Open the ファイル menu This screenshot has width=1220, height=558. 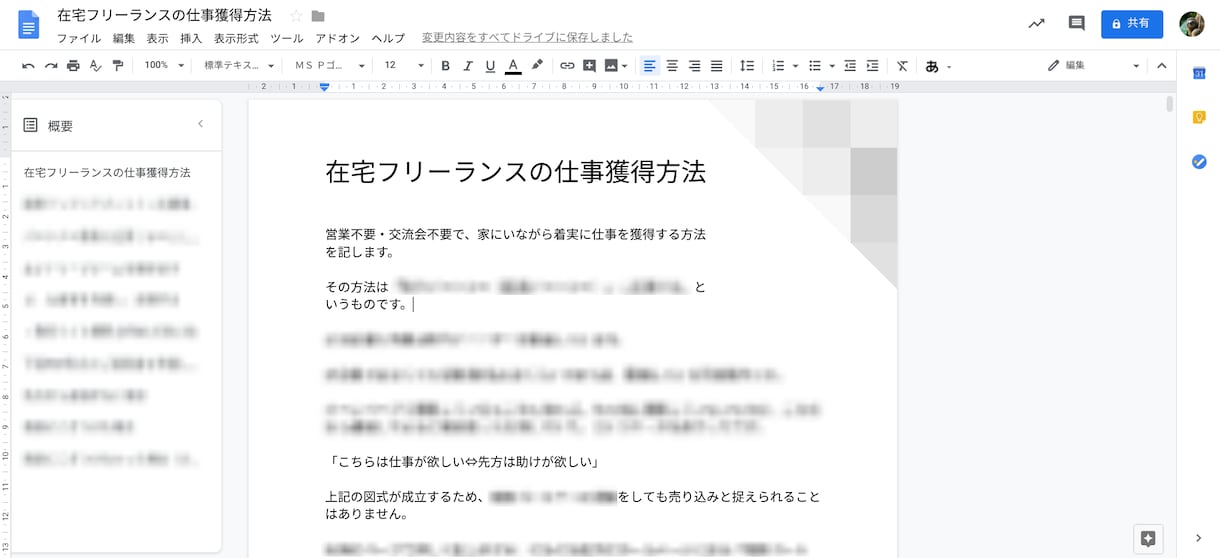tap(79, 38)
